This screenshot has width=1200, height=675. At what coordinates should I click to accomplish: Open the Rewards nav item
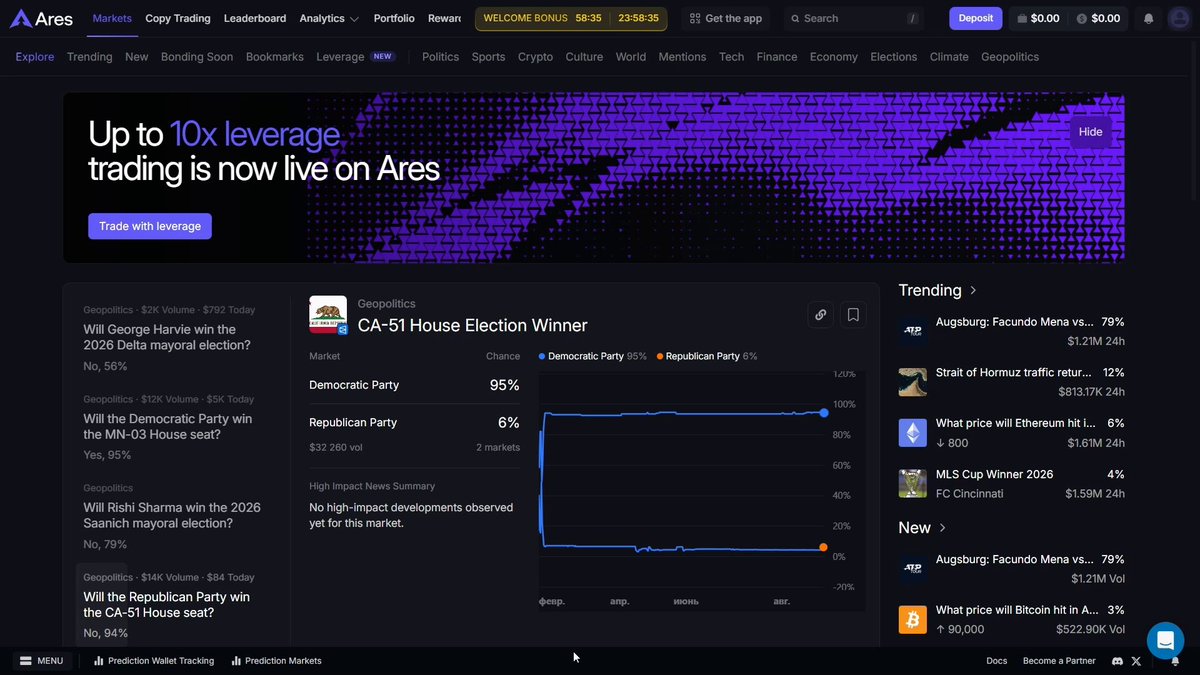point(445,18)
